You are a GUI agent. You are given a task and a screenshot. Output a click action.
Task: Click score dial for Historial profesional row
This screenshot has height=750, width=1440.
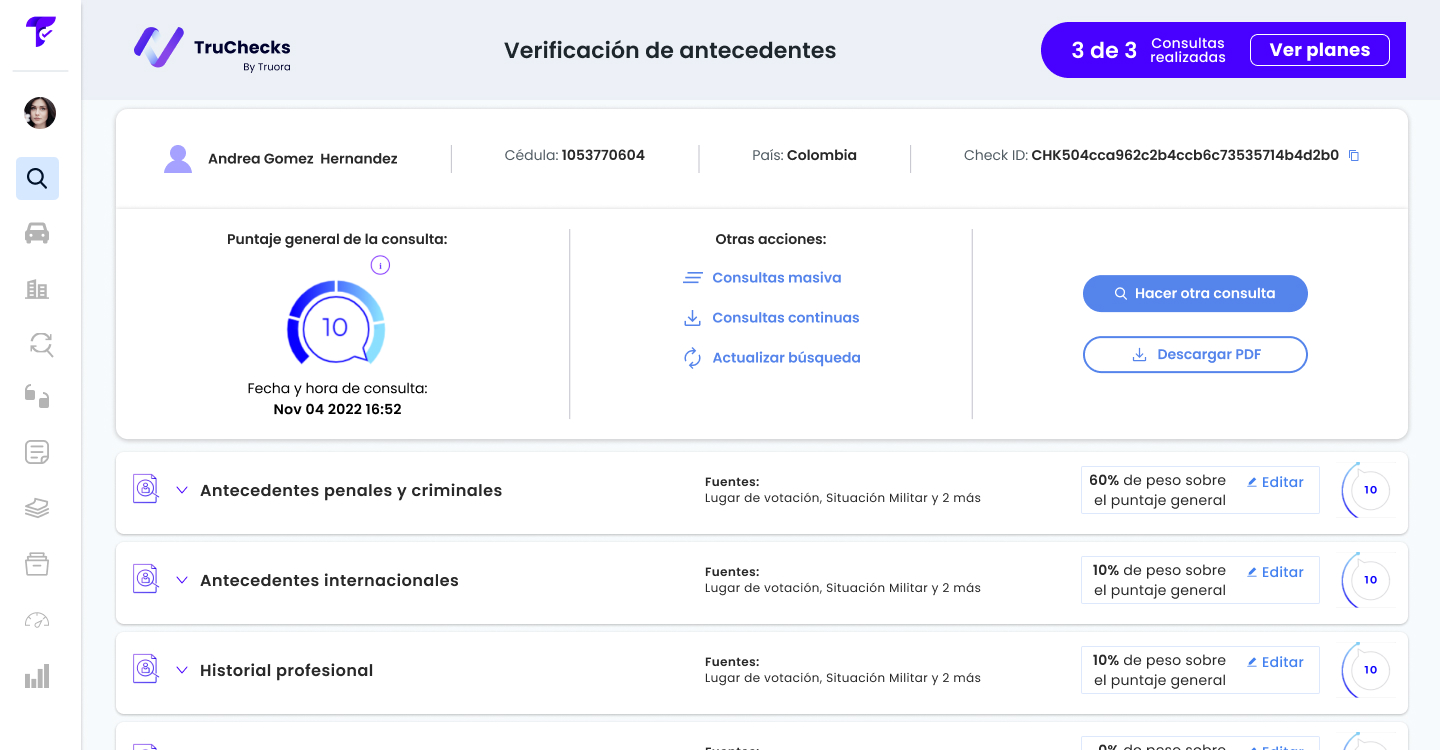(1367, 670)
